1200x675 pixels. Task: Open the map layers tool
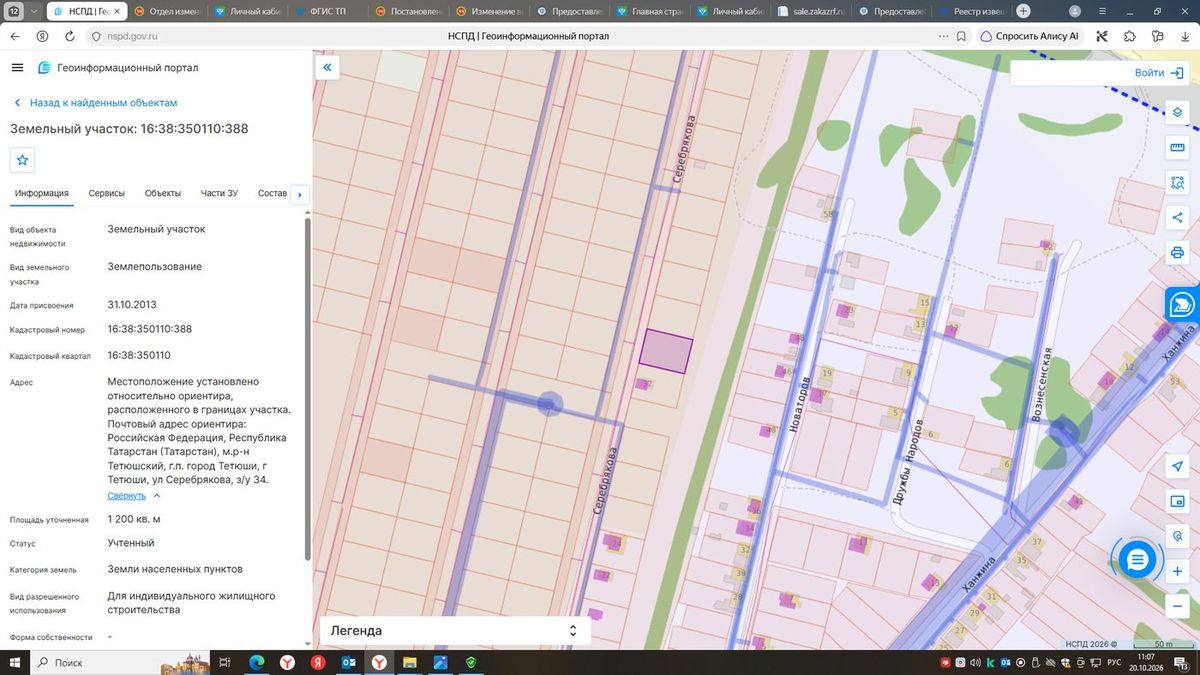pyautogui.click(x=1177, y=113)
